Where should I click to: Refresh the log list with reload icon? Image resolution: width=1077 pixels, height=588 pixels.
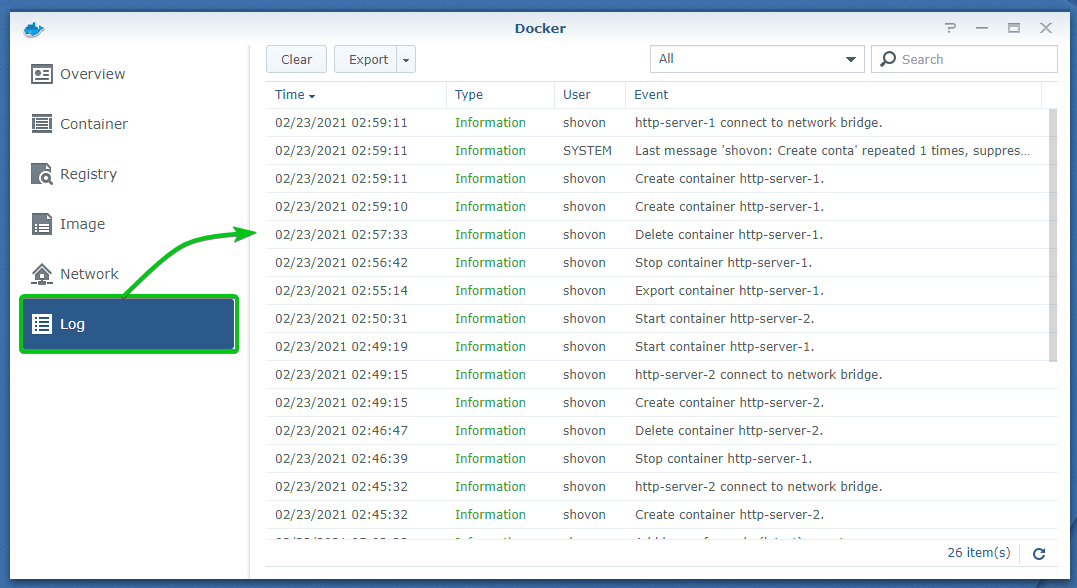[1039, 554]
